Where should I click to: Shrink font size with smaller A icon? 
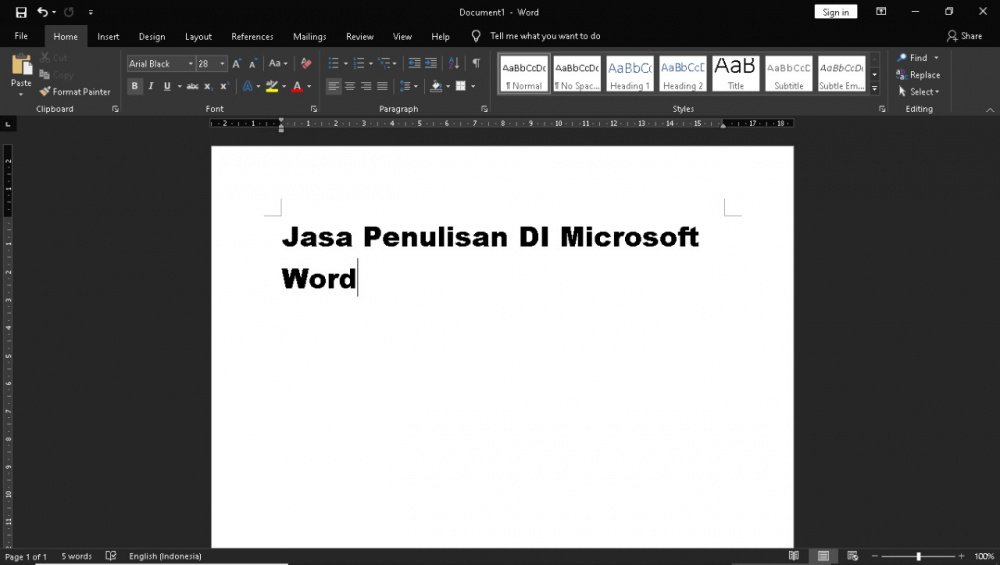point(253,64)
